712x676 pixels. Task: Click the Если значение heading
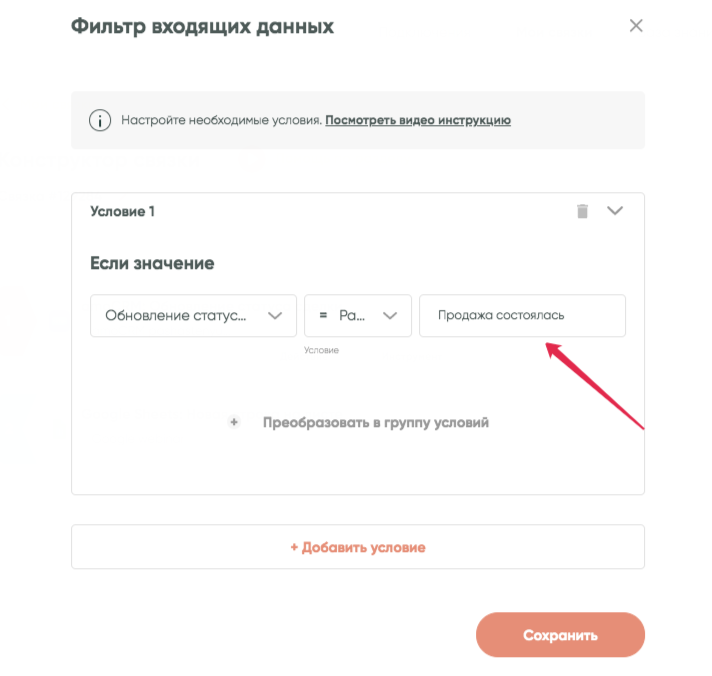coord(152,264)
